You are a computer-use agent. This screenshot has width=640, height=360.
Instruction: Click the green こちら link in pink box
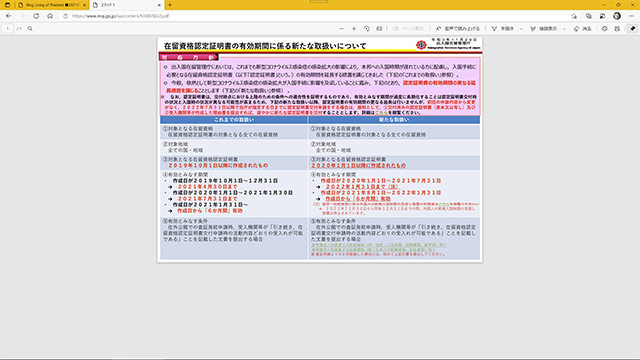(381, 112)
